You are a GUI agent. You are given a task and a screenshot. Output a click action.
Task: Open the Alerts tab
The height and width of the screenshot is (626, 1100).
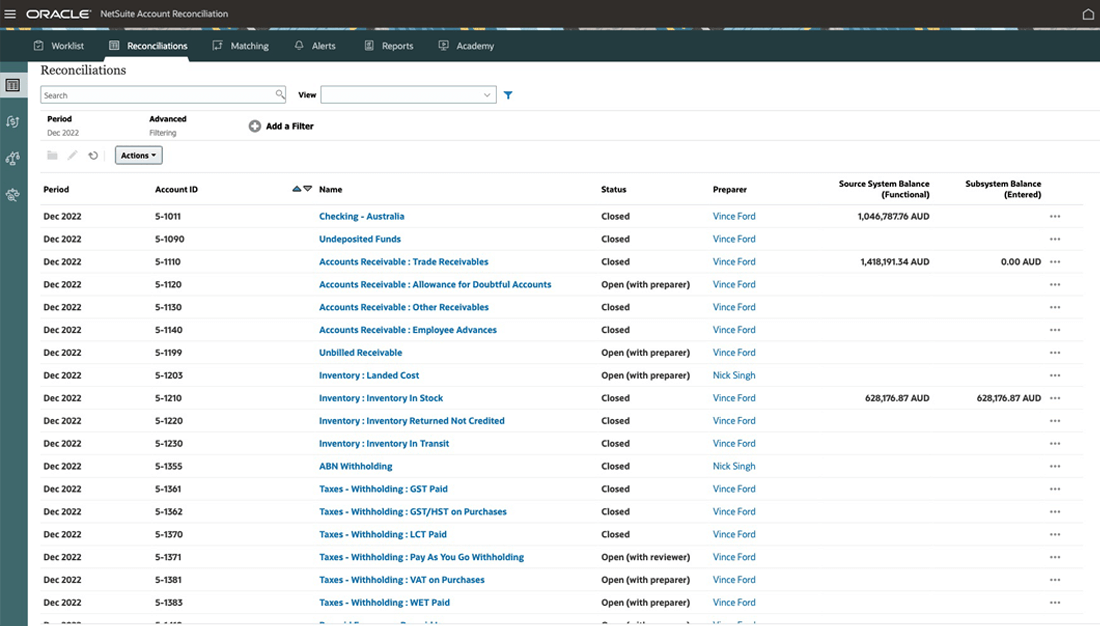coord(315,46)
